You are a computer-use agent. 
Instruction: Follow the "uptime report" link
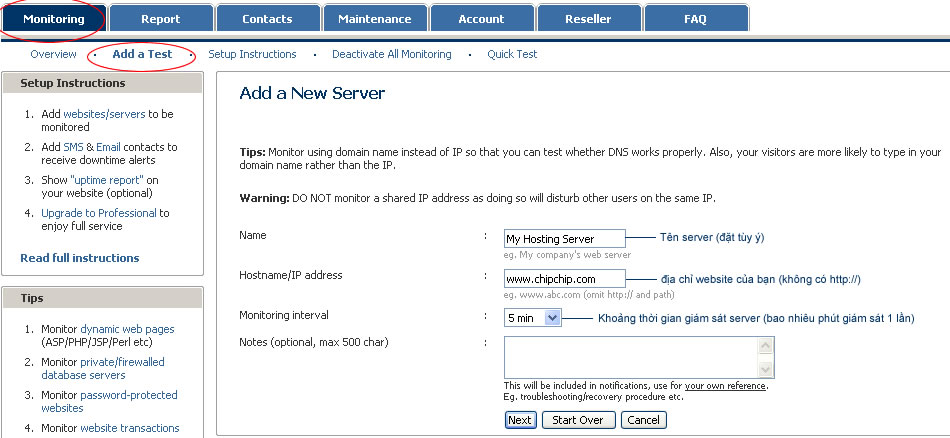point(107,181)
